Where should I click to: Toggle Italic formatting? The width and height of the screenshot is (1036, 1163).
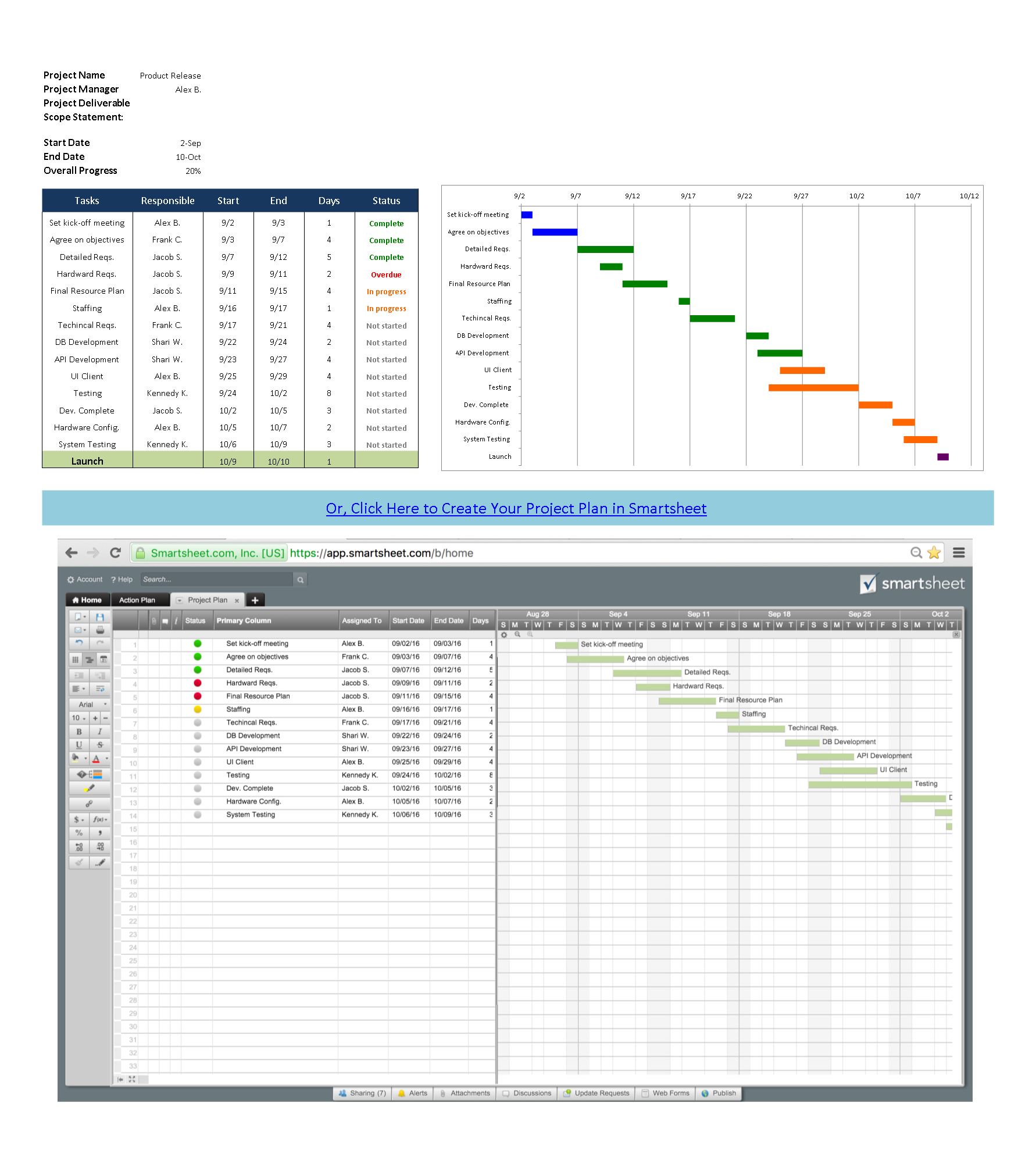99,732
